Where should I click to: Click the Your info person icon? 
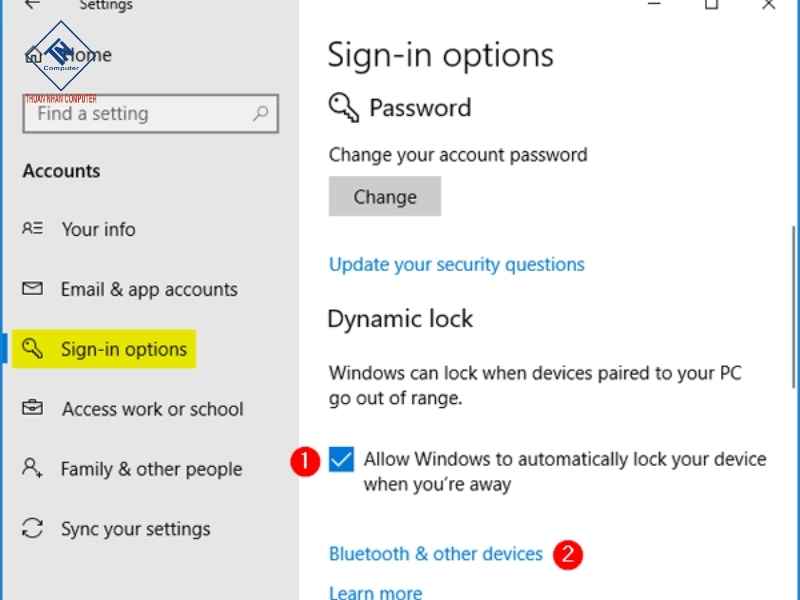(x=32, y=229)
